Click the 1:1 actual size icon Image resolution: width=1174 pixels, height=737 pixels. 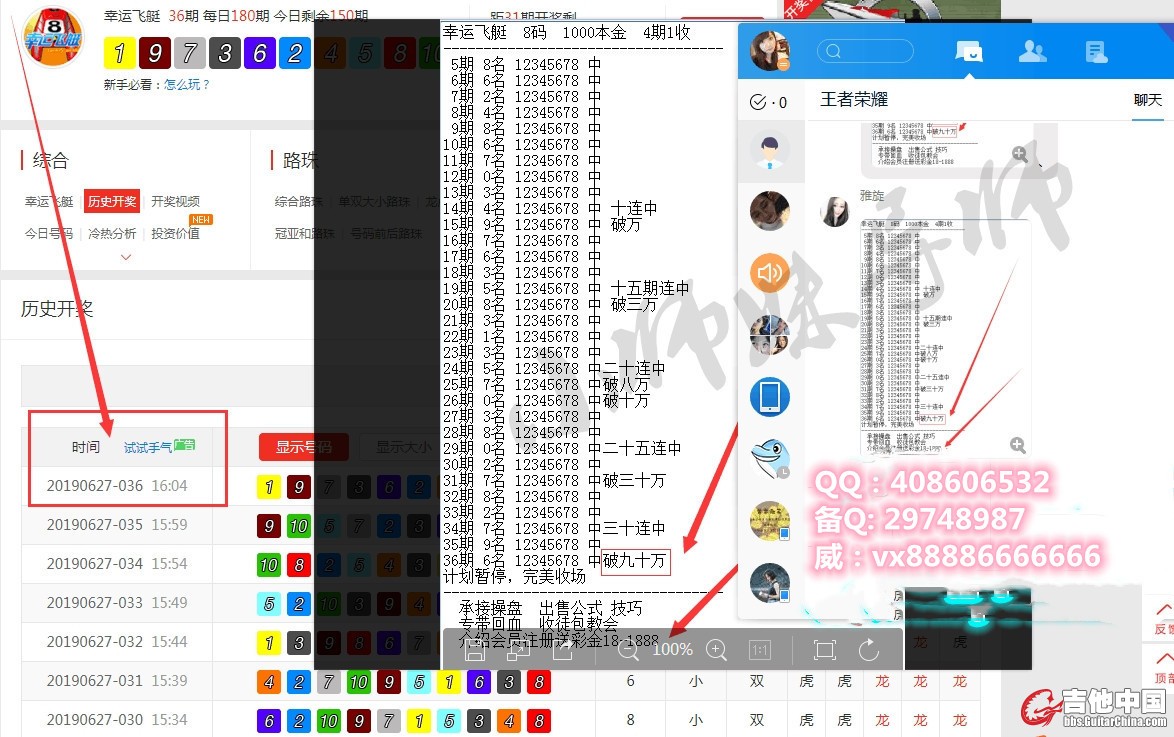coord(760,650)
